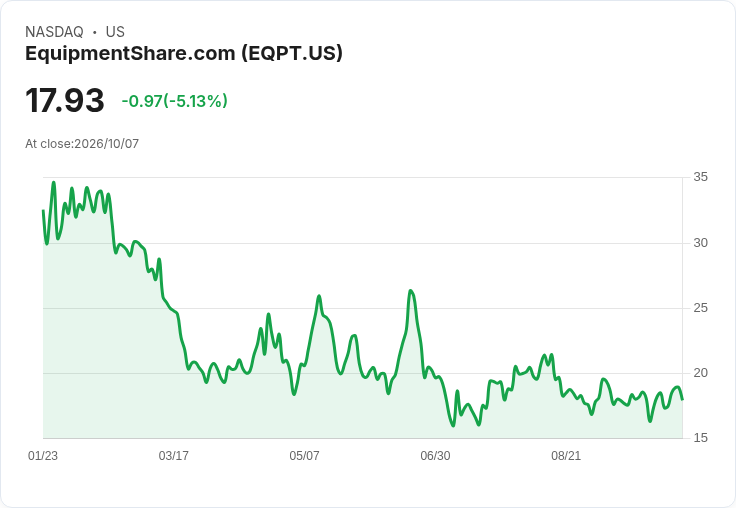Click the 03/17 date on x-axis

[x=174, y=455]
